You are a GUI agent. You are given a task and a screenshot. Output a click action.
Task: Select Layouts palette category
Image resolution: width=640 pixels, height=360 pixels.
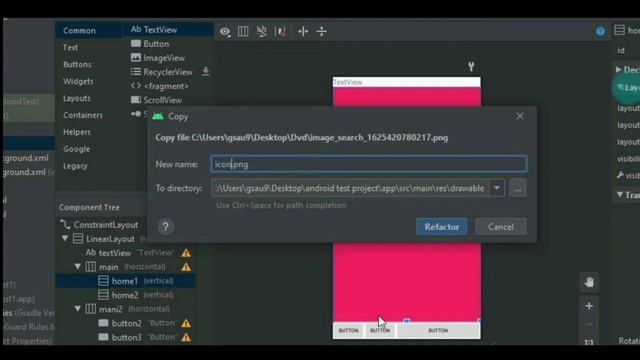click(x=77, y=98)
